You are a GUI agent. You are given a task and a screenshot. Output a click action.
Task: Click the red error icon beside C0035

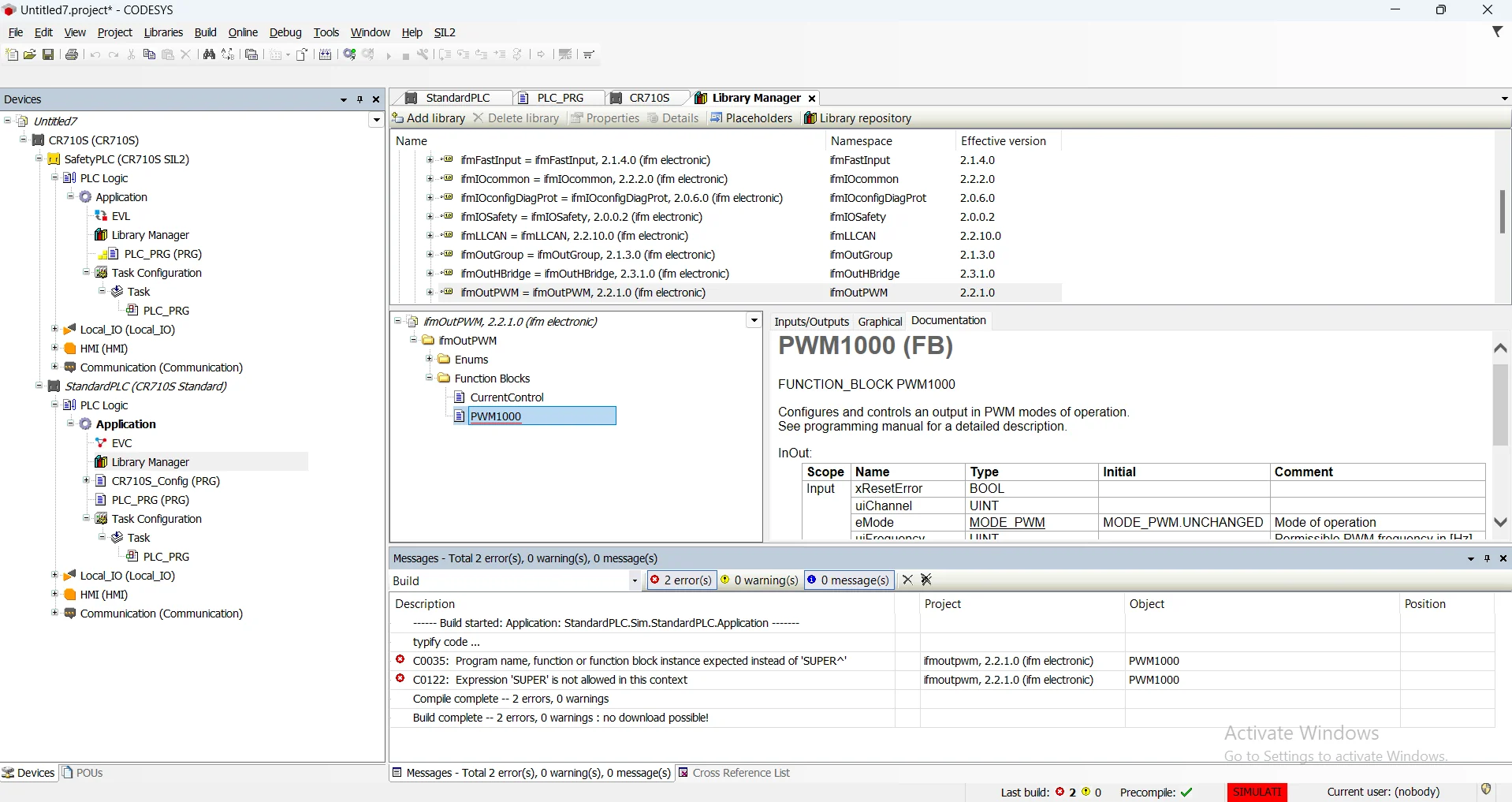coord(400,659)
